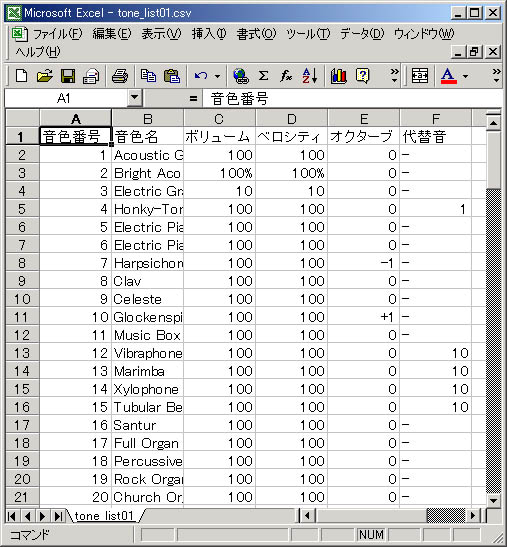The width and height of the screenshot is (507, 547).
Task: Apply font color with the red A swatch
Action: click(448, 76)
